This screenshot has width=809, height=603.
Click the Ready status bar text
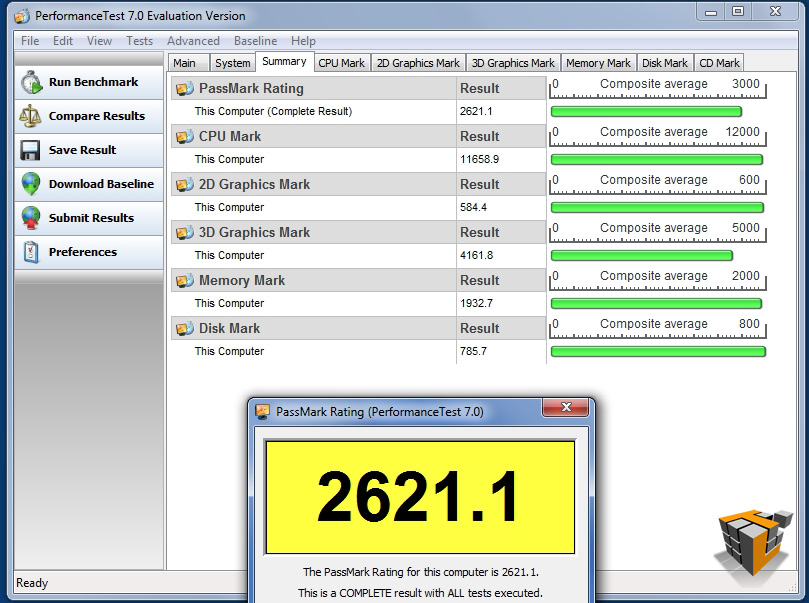32,583
